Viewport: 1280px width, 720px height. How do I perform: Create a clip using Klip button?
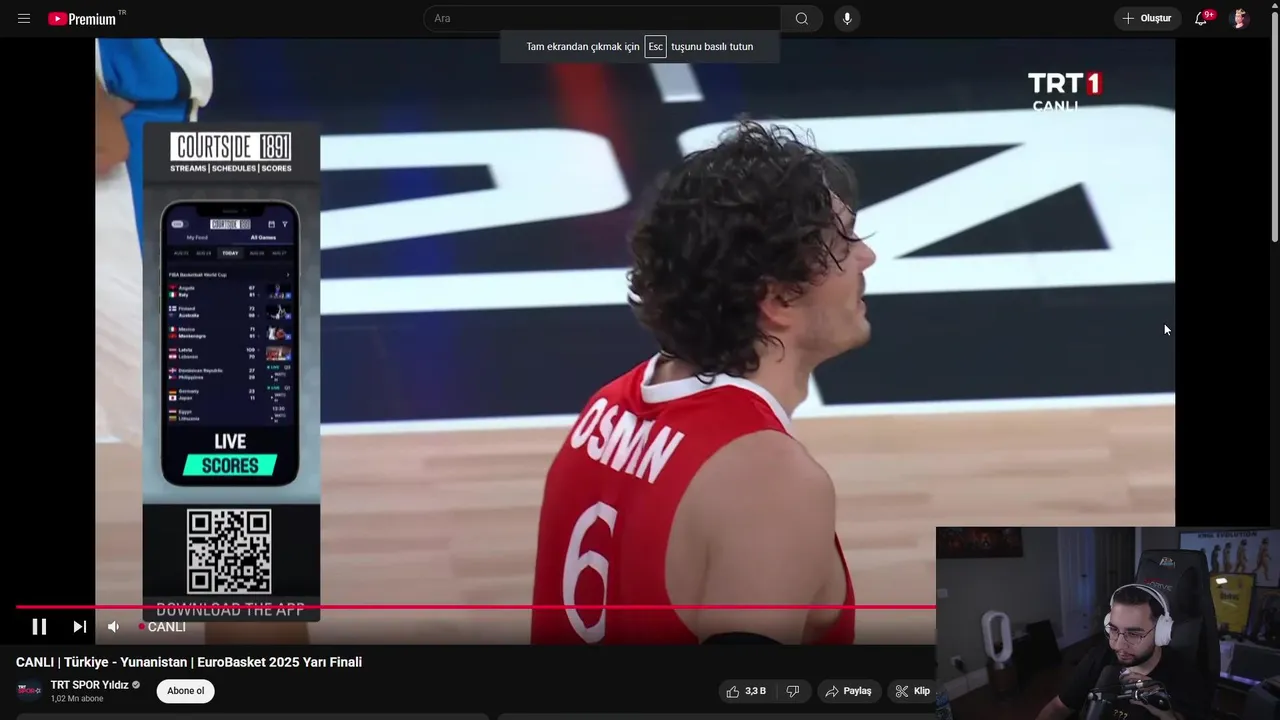point(912,691)
